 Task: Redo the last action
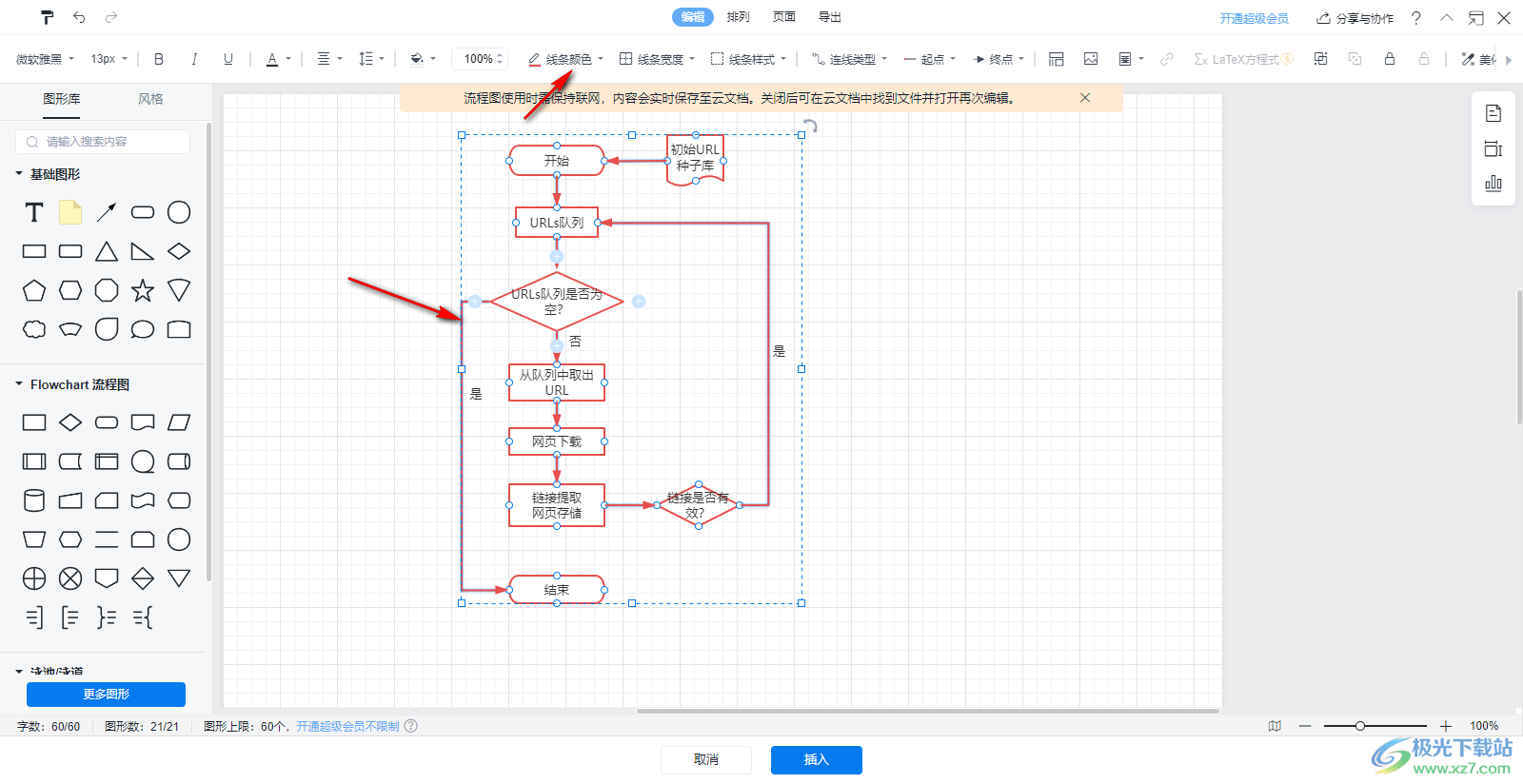[111, 17]
